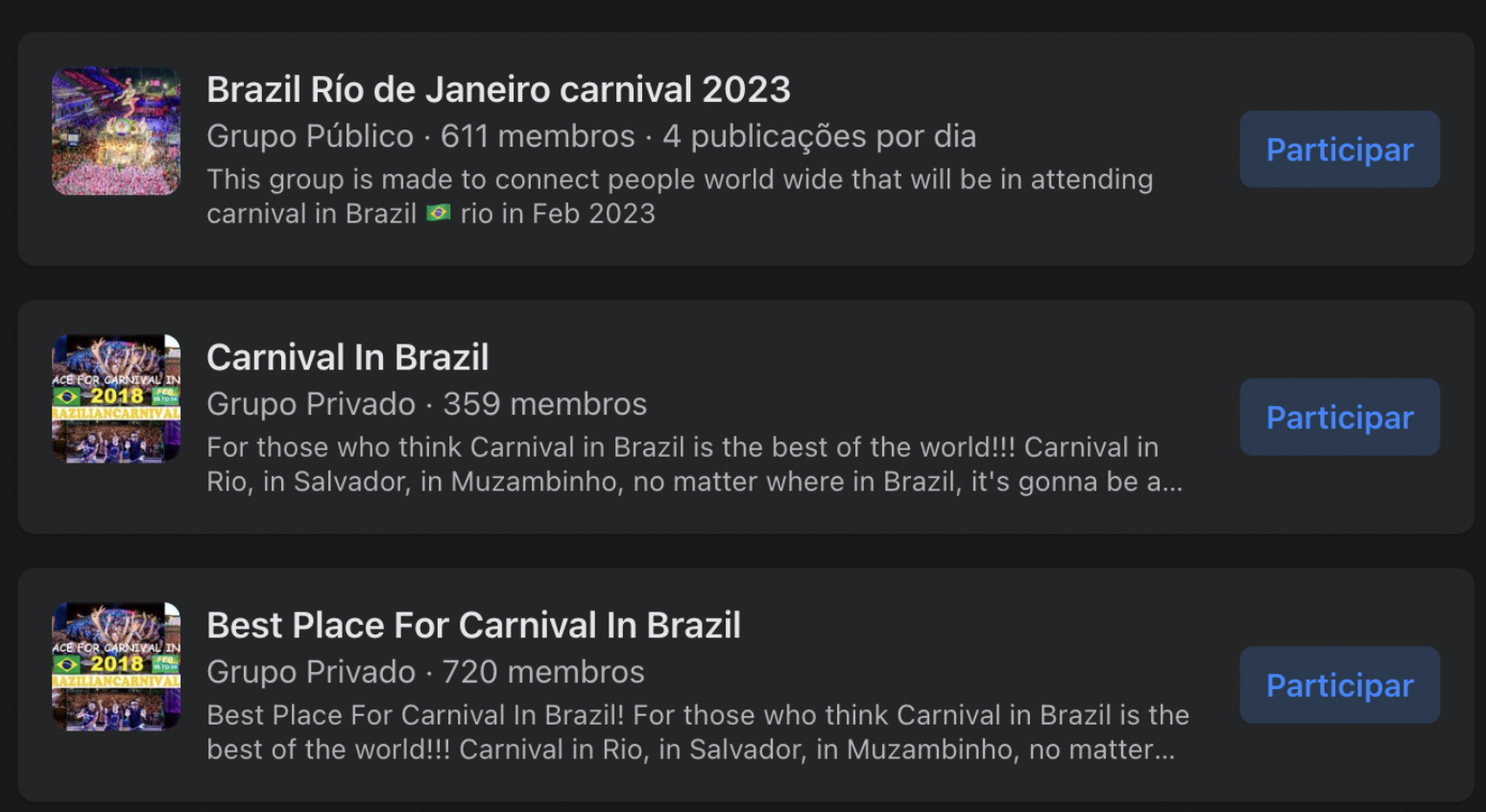Open the Best Place For Carnival In Brazil title
The width and height of the screenshot is (1486, 812).
473,625
